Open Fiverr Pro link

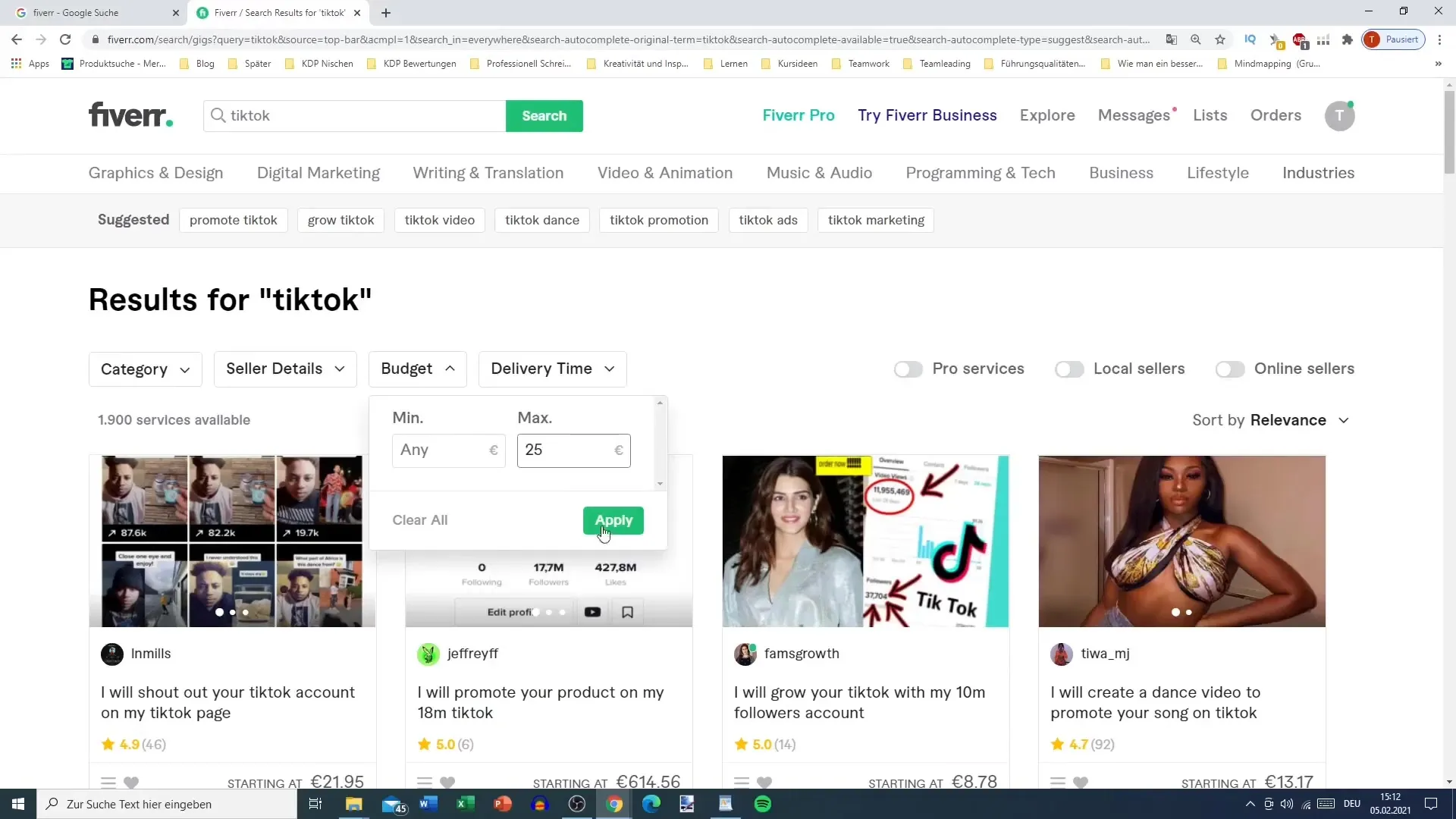[799, 115]
